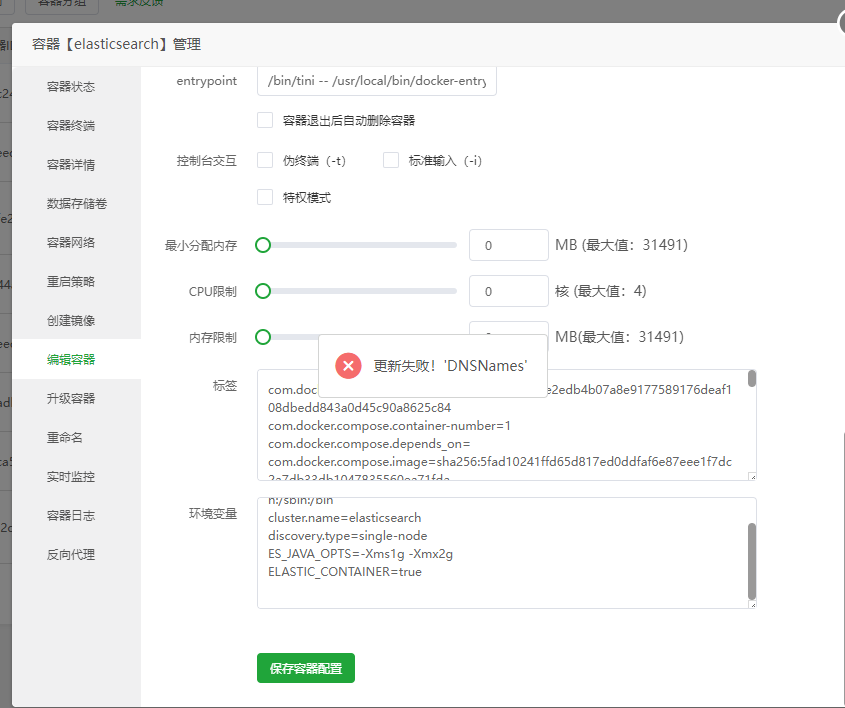Select 创建镜像 in the sidebar

(x=71, y=321)
